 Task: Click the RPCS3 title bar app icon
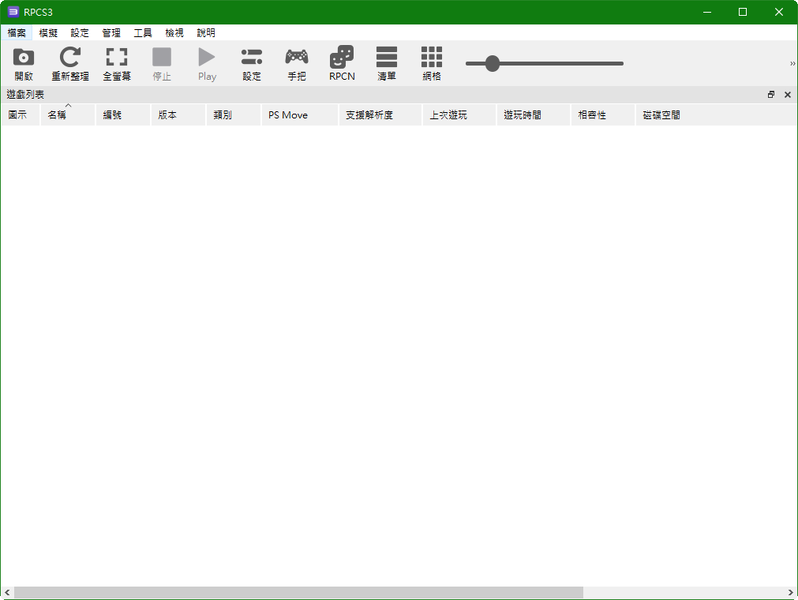13,12
